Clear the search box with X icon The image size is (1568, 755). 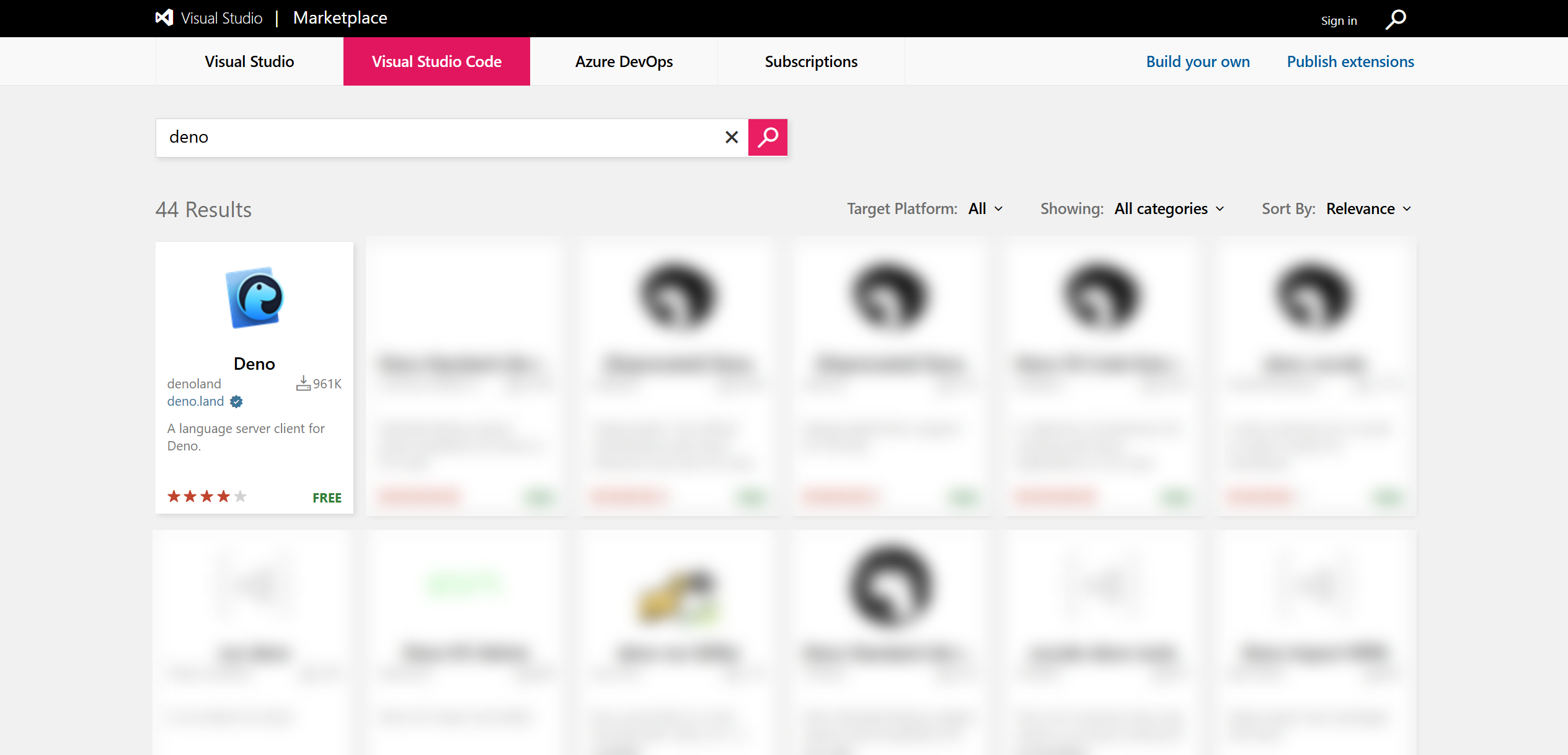pos(732,137)
